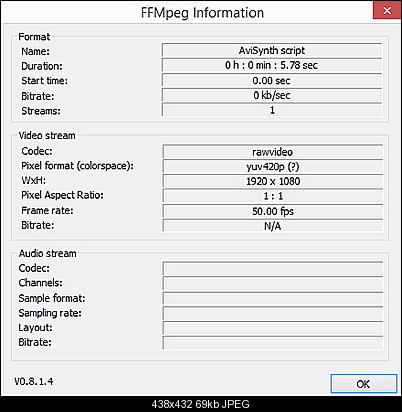Viewport: 402px width, 412px height.
Task: Click the empty Sample format field
Action: point(273,298)
